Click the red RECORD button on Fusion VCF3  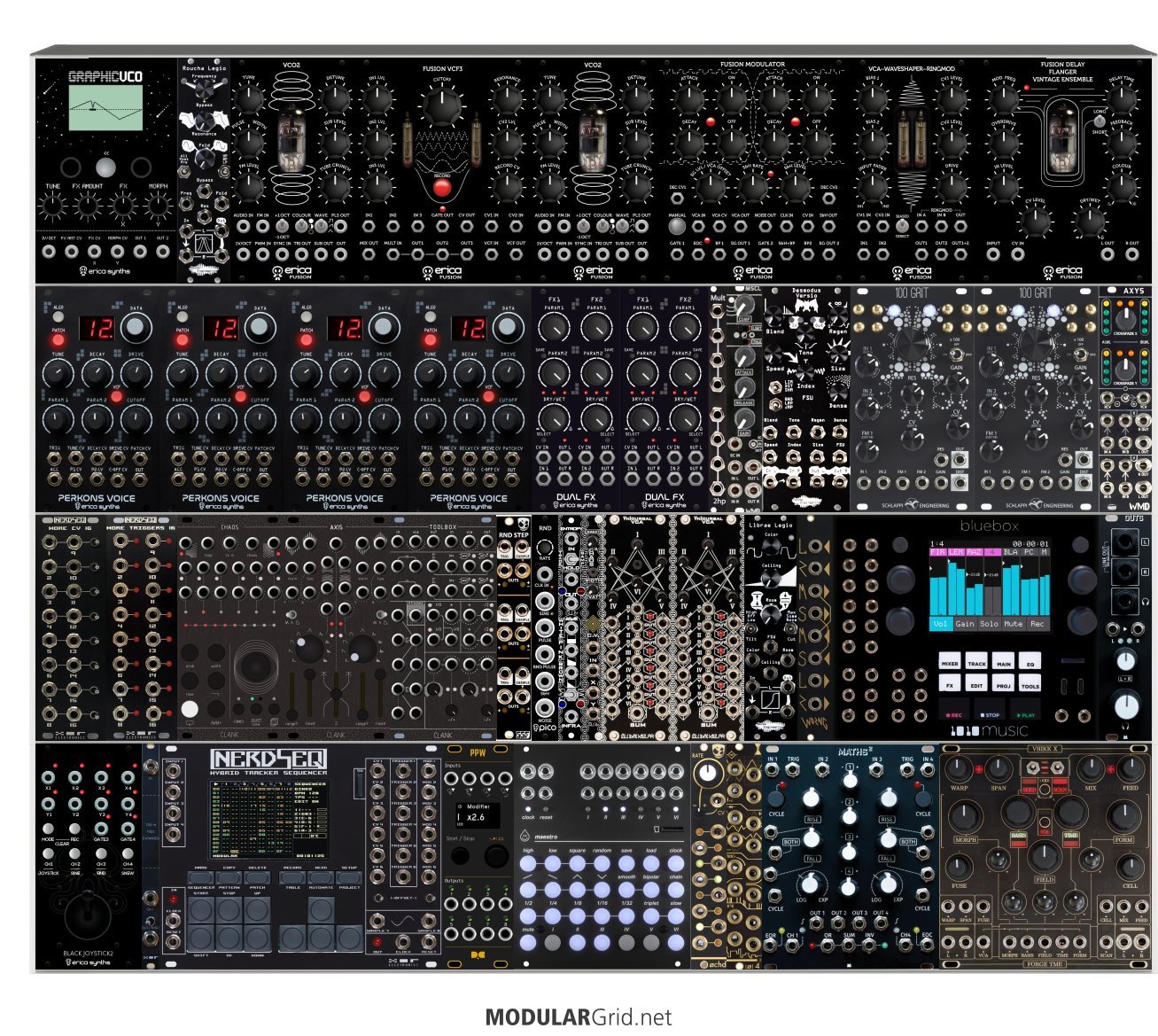(442, 188)
